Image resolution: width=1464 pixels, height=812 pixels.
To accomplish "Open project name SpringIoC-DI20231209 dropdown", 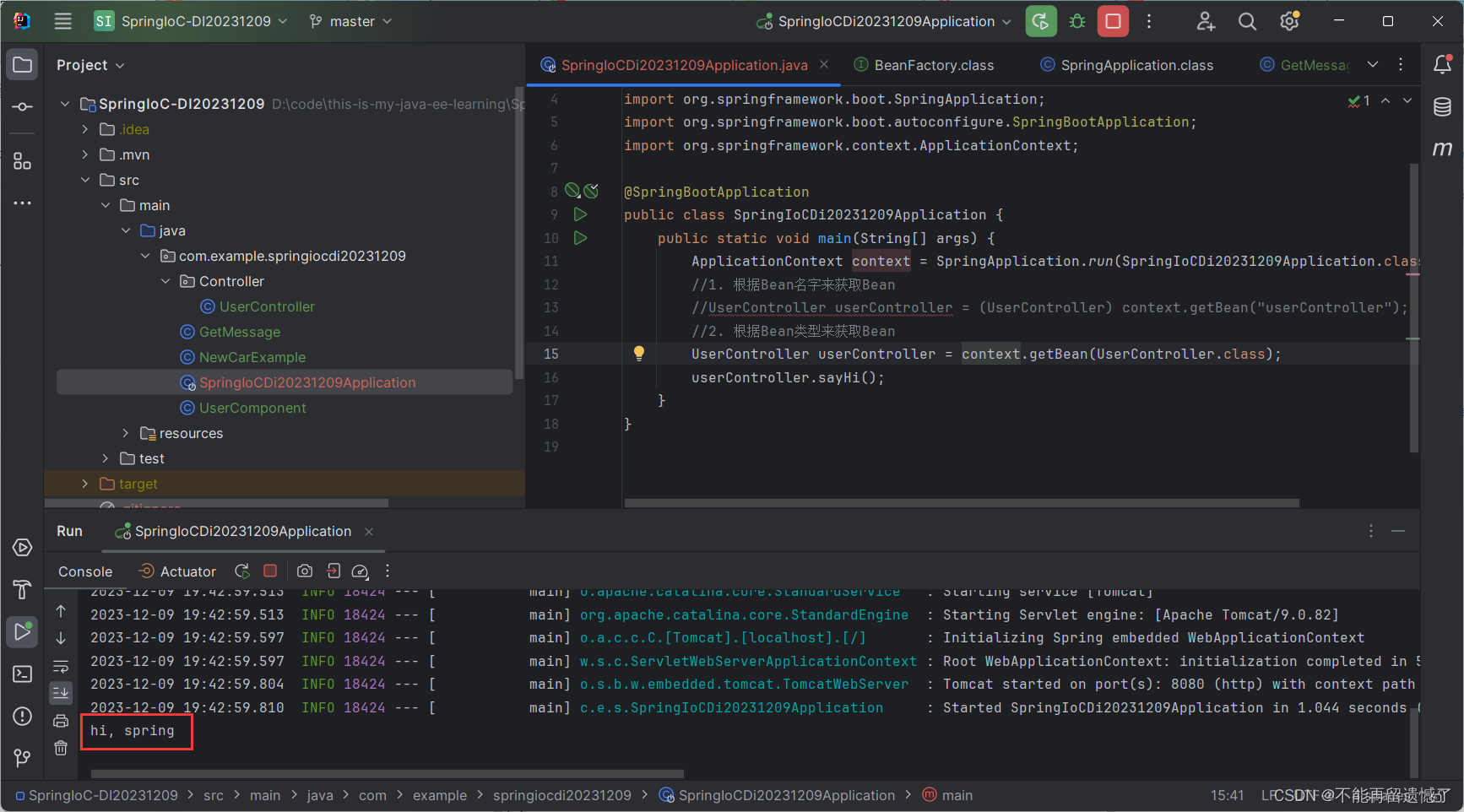I will 191,21.
